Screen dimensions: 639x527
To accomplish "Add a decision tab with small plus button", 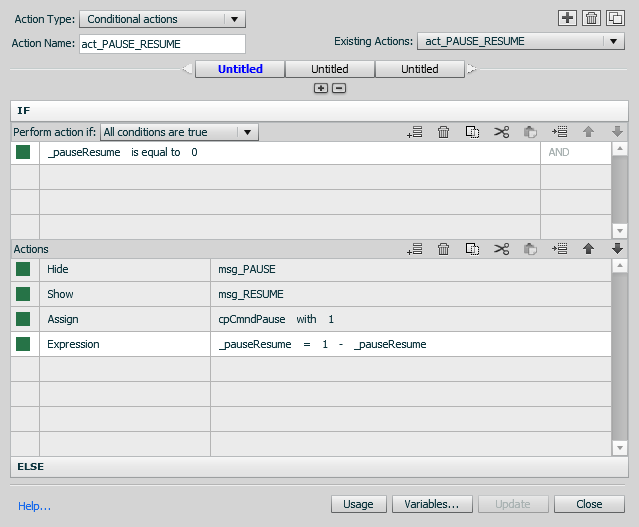I will click(321, 88).
